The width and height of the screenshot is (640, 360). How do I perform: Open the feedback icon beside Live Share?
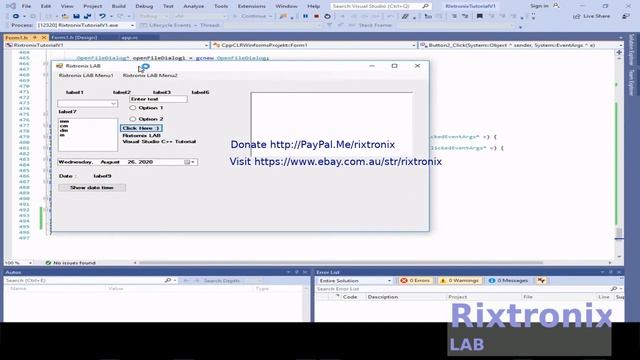[x=626, y=16]
